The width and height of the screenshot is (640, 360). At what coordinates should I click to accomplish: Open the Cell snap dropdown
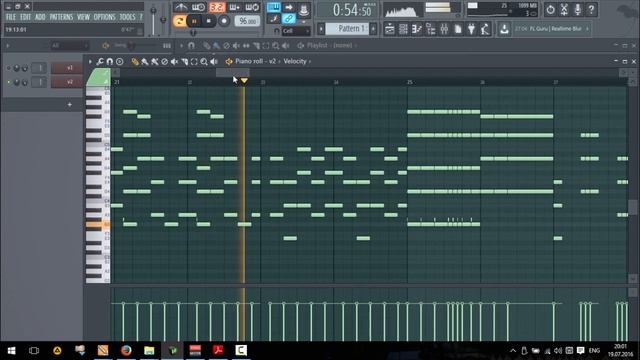[x=296, y=31]
